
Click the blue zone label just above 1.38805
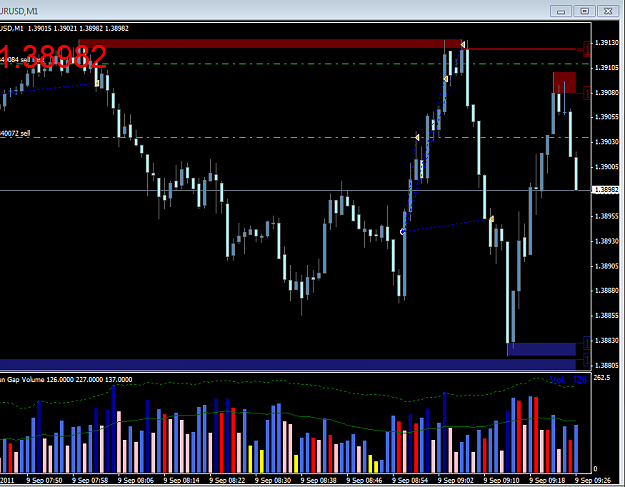587,359
